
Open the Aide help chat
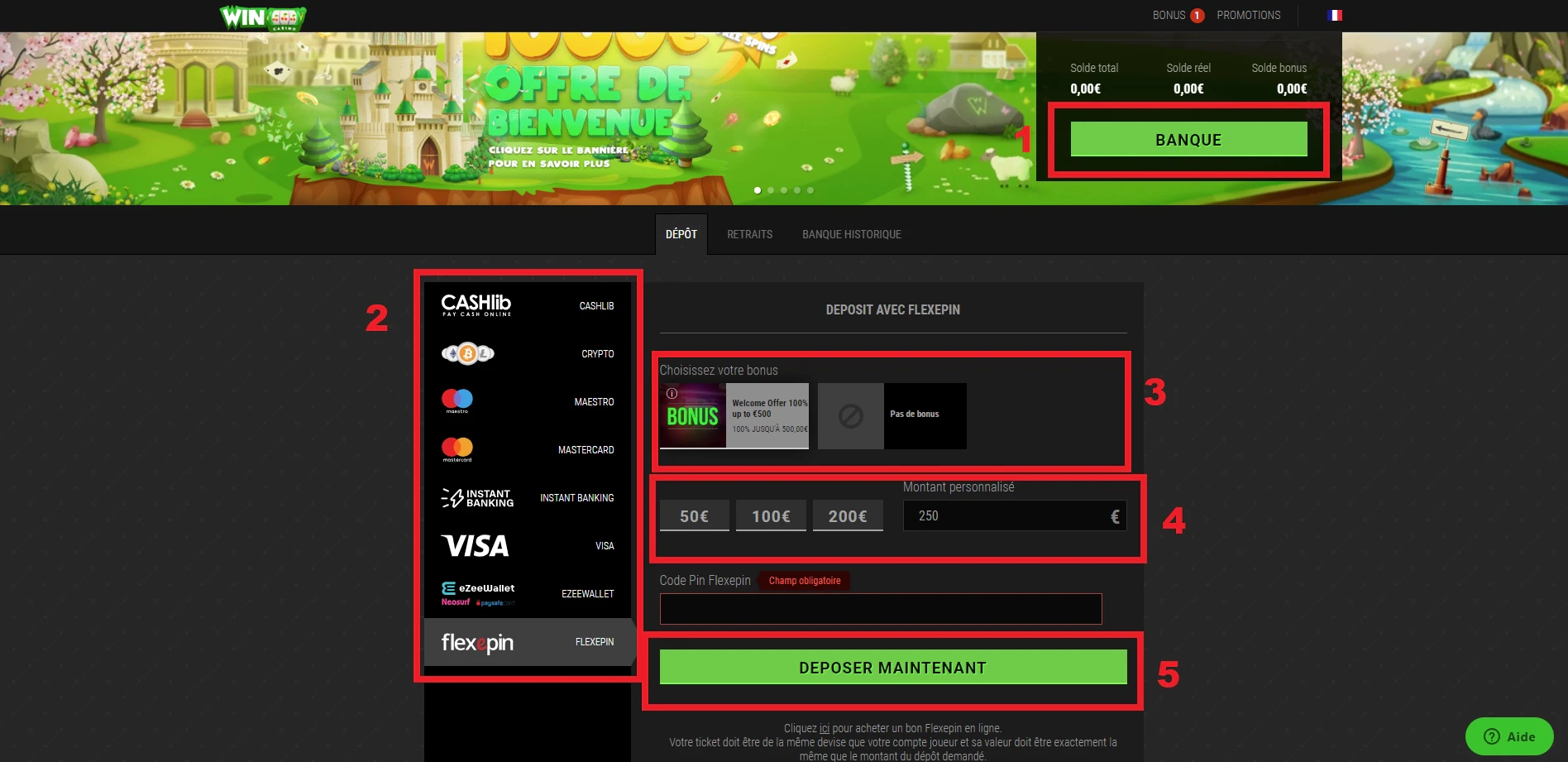coord(1509,736)
